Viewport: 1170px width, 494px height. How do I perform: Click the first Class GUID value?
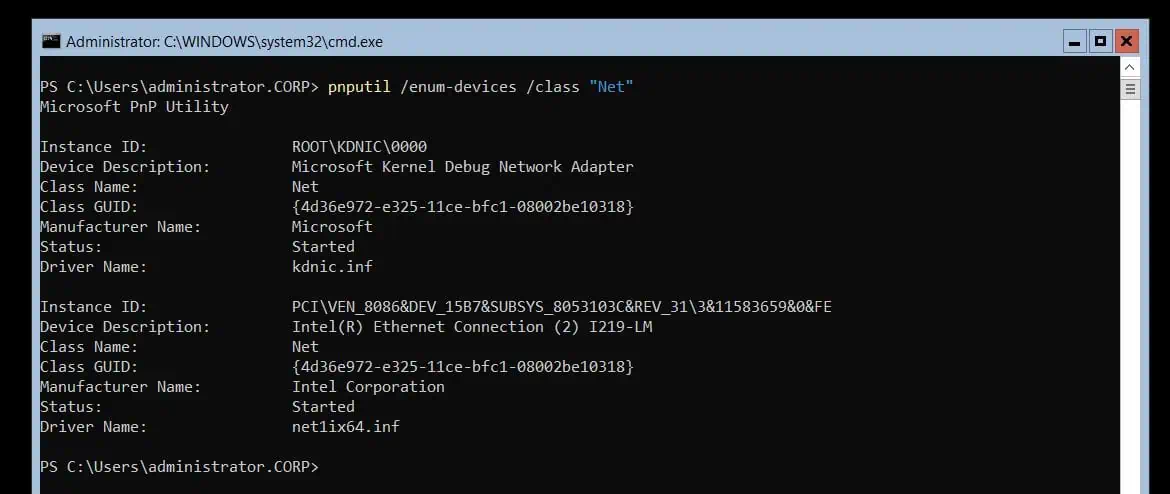(x=462, y=207)
